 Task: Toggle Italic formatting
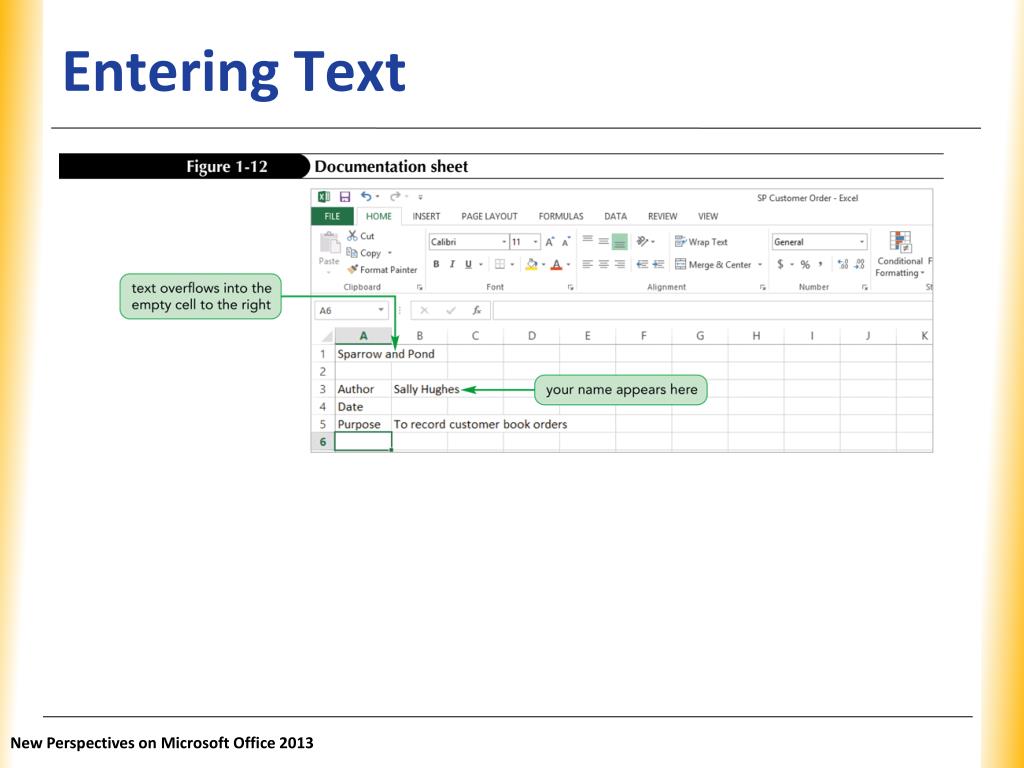pos(452,264)
